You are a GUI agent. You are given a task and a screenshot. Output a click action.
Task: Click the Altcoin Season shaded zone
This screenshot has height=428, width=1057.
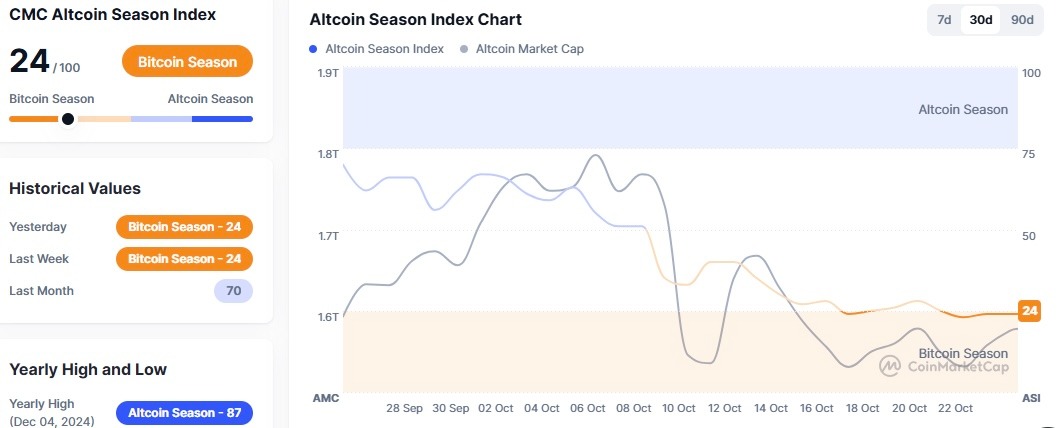(680, 108)
